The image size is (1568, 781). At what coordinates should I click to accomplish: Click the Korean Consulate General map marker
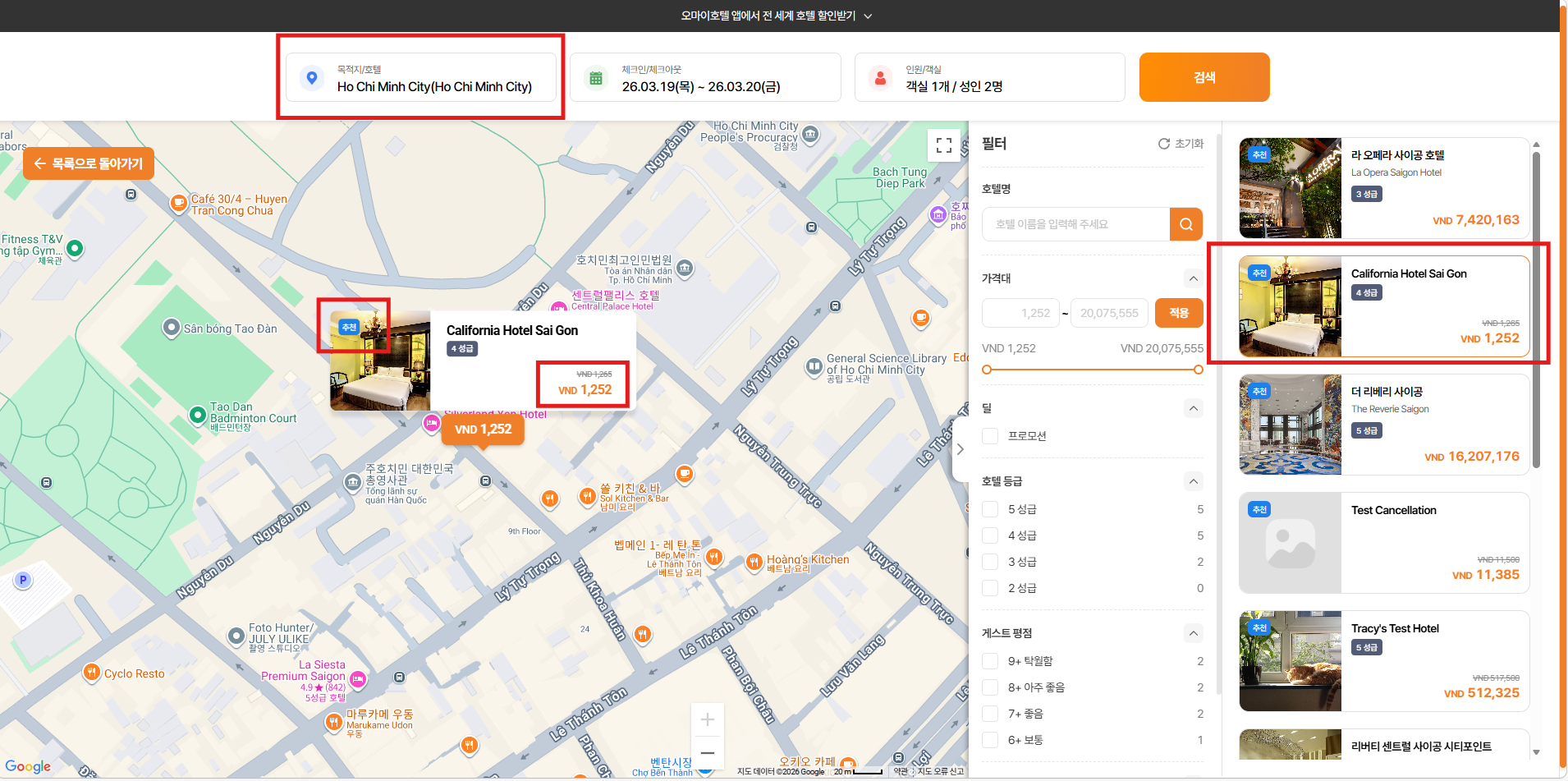[353, 481]
